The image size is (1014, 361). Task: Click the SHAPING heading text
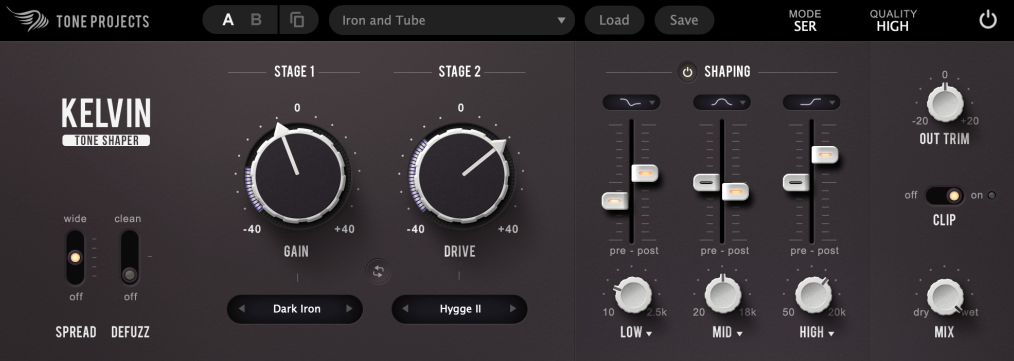coord(727,72)
